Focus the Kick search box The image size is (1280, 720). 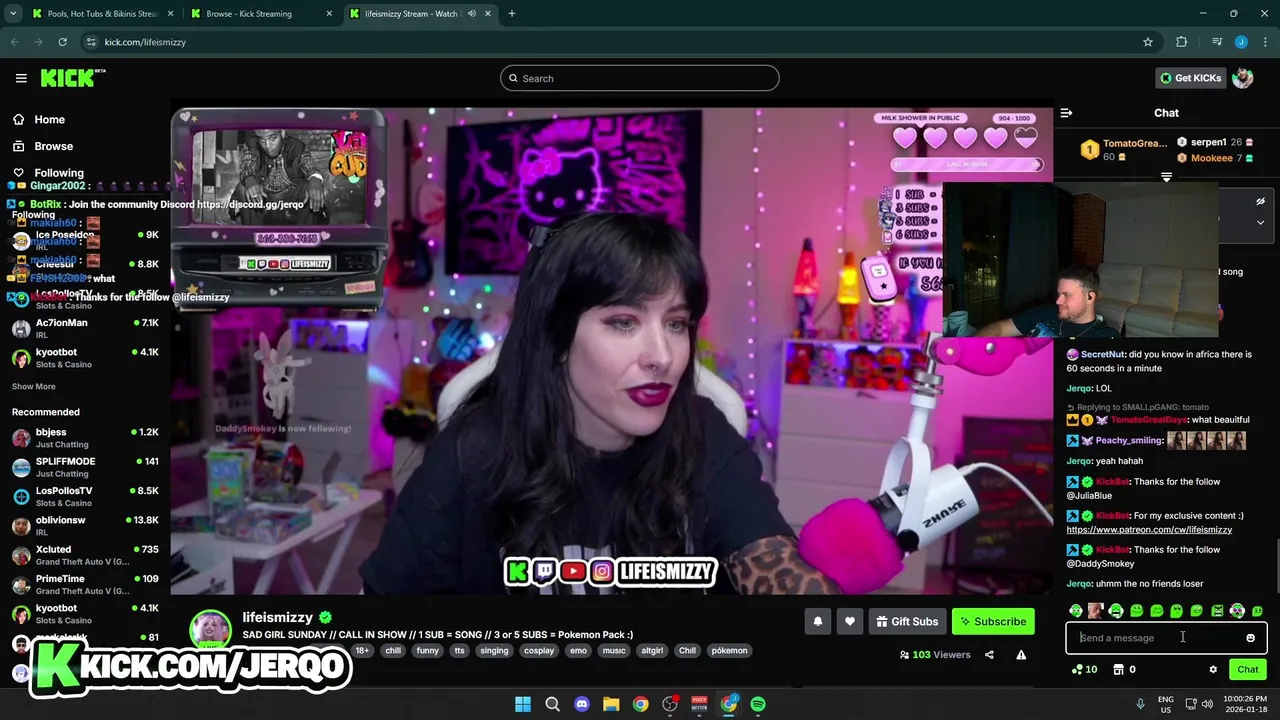click(x=640, y=78)
